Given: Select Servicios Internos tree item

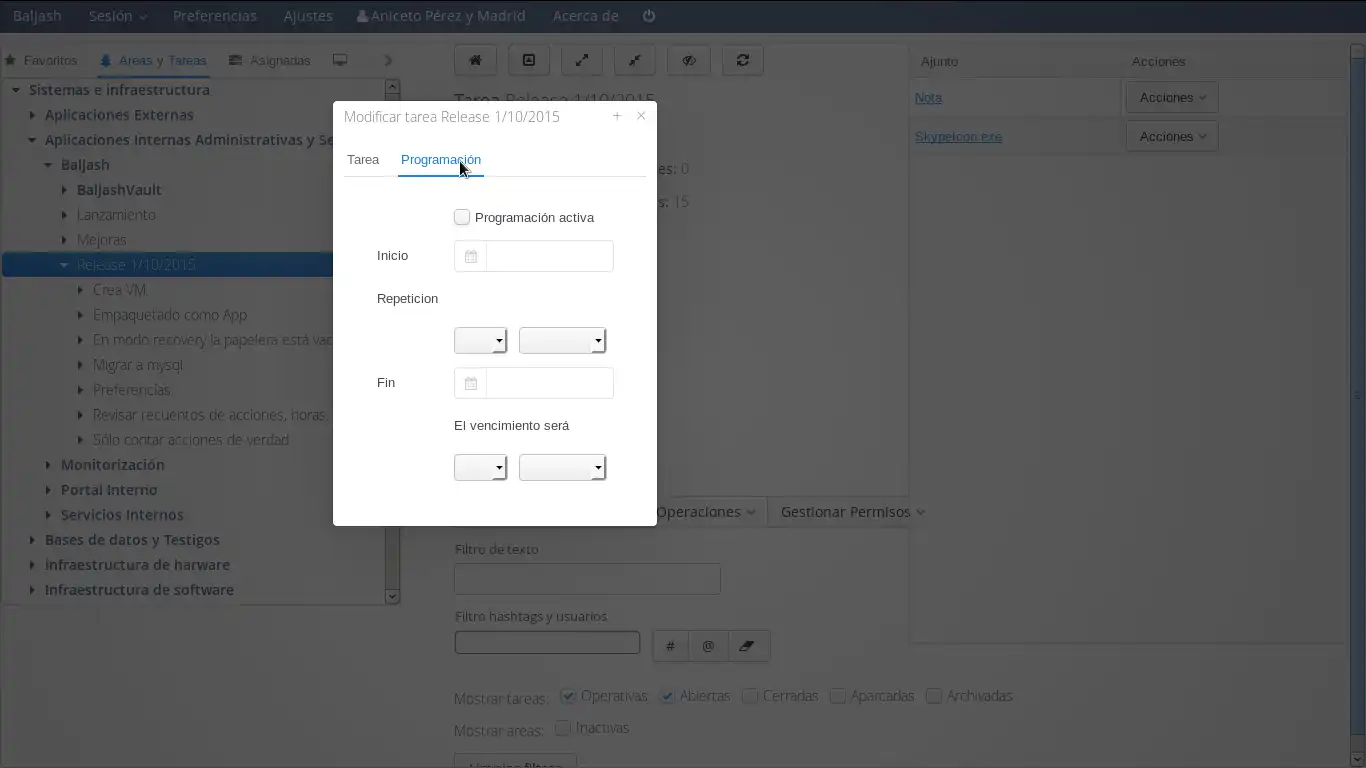Looking at the screenshot, I should (x=122, y=515).
